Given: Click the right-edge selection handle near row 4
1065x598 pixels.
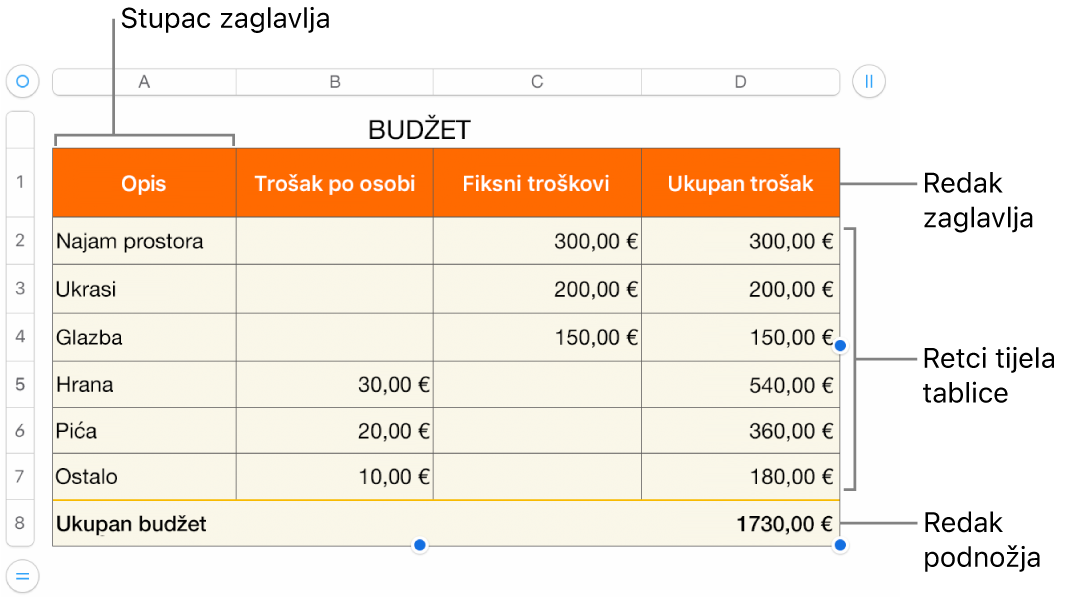Looking at the screenshot, I should (840, 345).
